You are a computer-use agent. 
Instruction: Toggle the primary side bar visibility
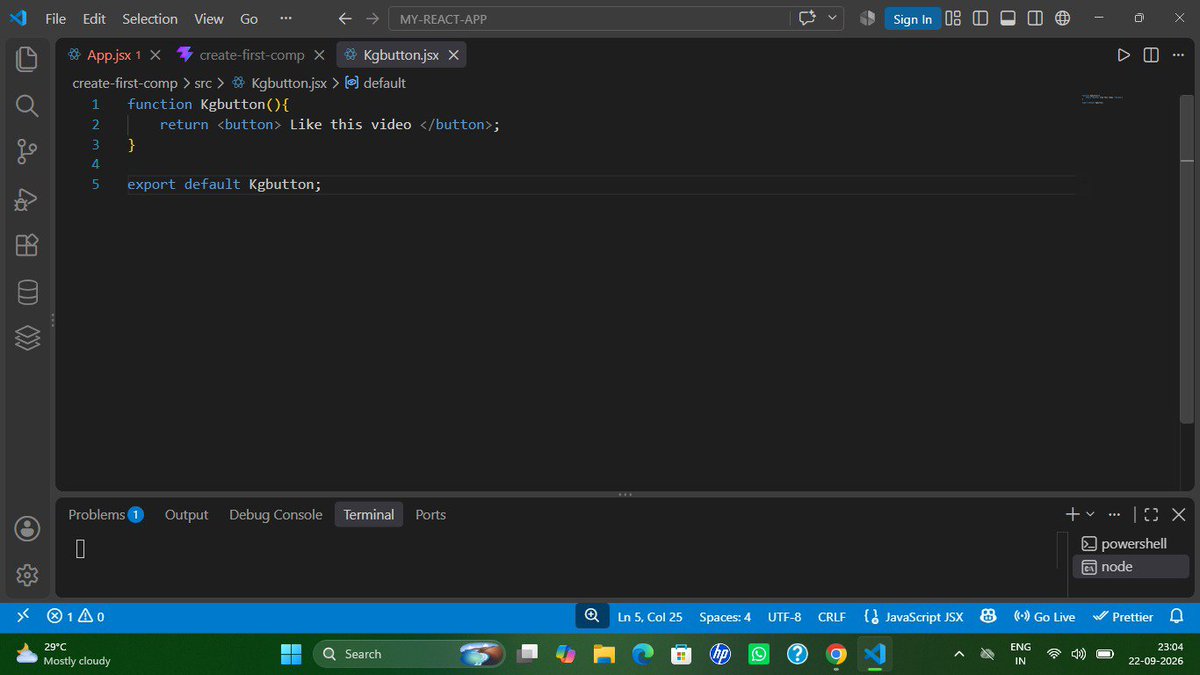coord(980,18)
